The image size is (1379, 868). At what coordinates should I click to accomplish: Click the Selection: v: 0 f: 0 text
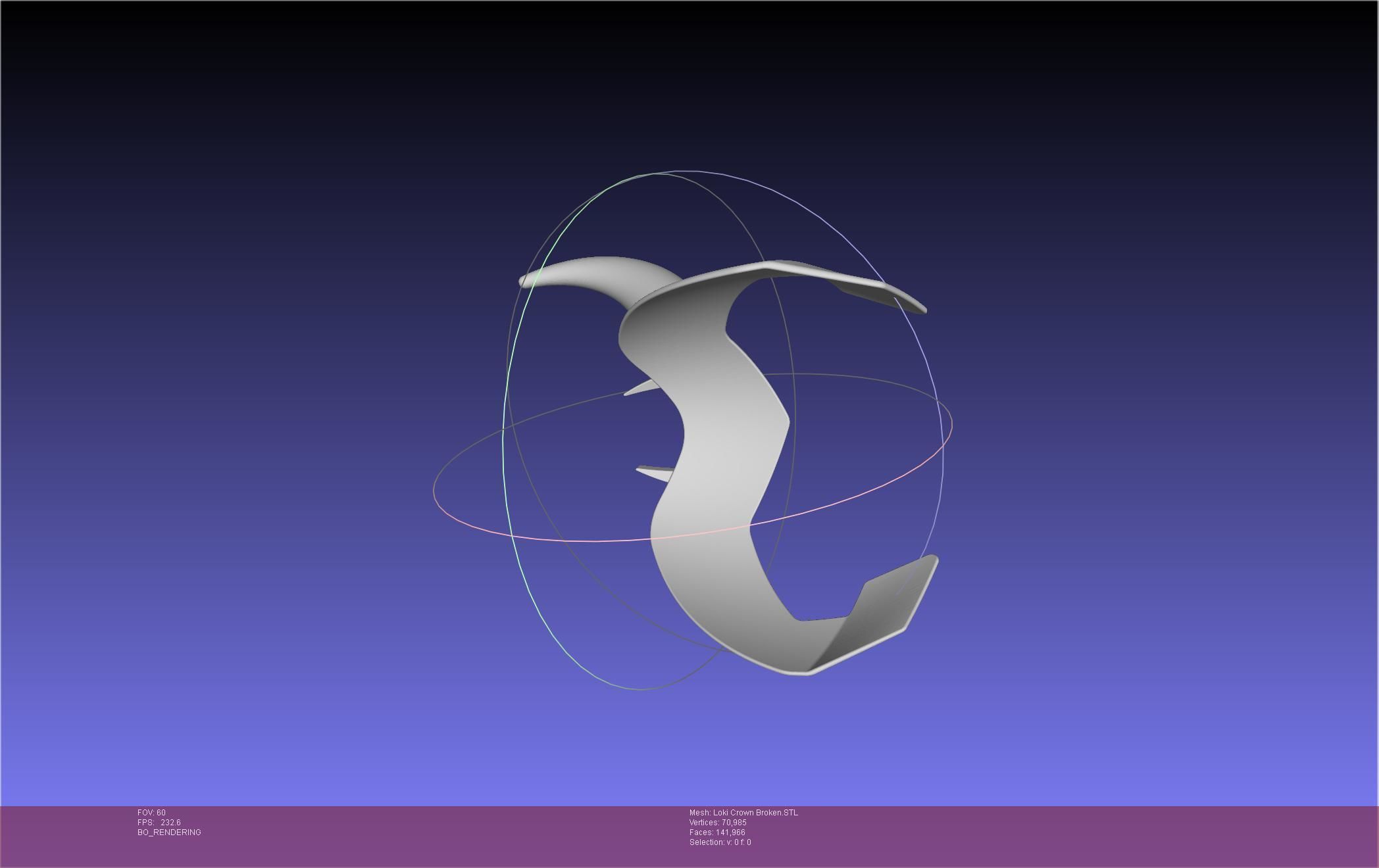(x=720, y=842)
